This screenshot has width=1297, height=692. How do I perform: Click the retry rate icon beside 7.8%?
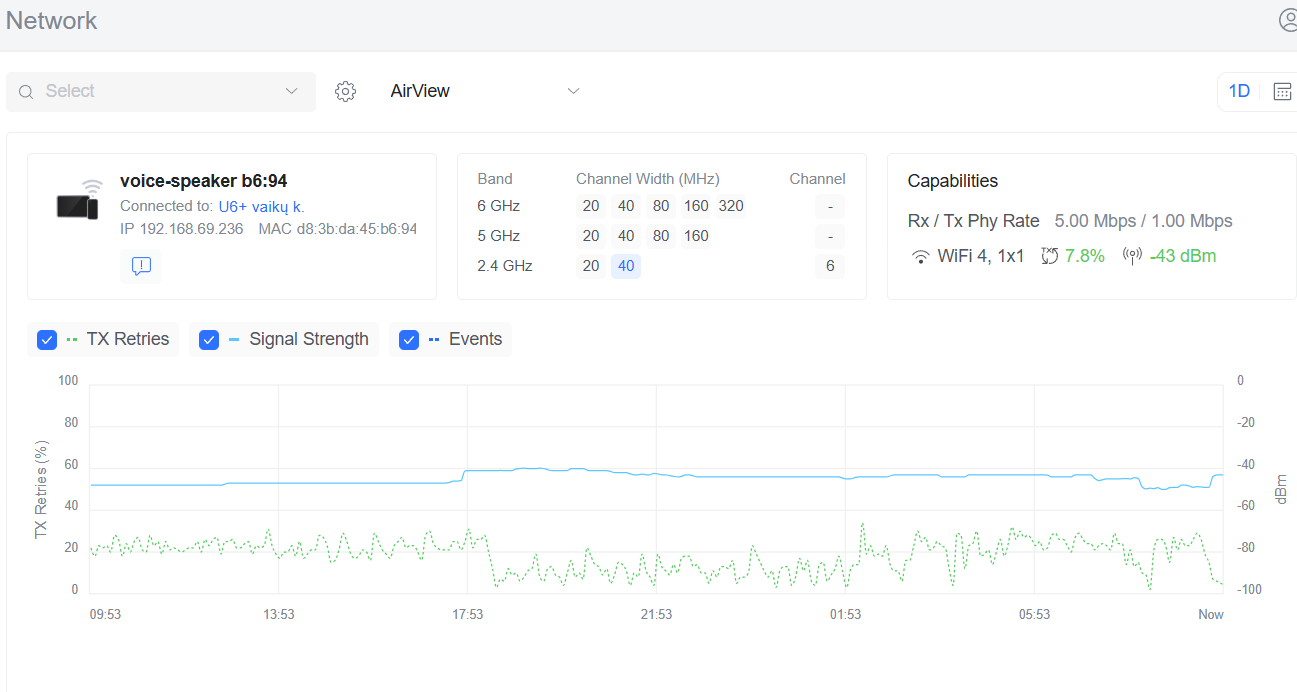point(1049,256)
